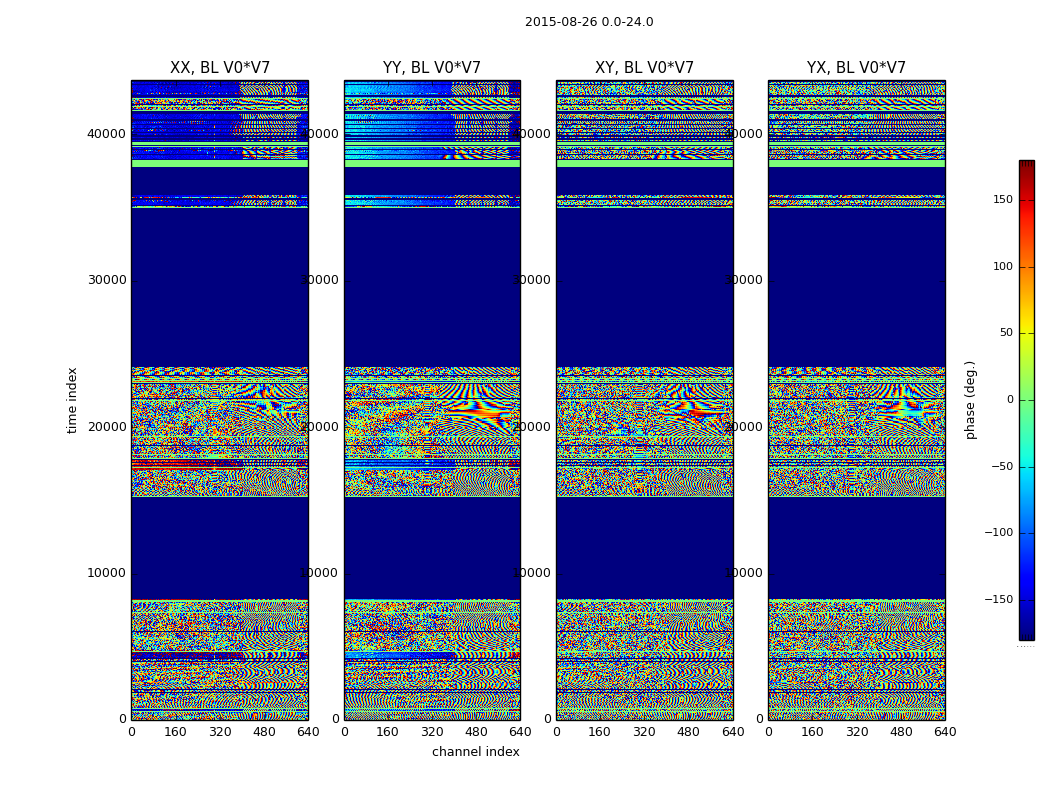
Task: Select the "XX, BL V0*V7" subplot title
Action: pos(220,68)
